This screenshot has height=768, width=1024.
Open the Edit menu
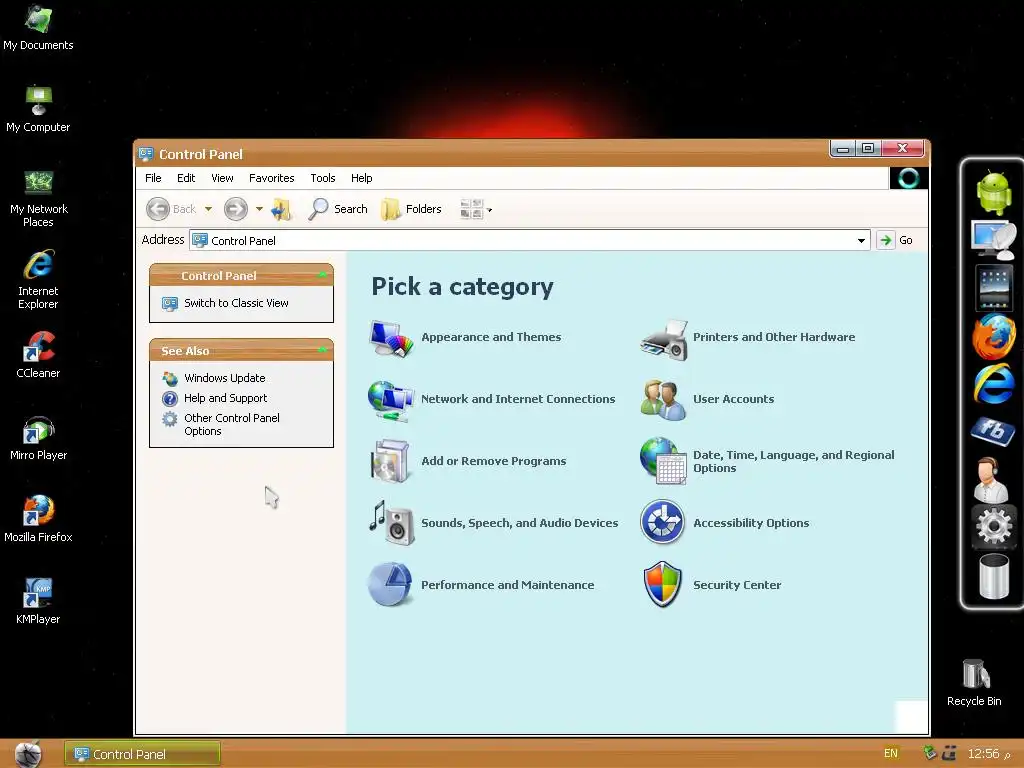pos(186,178)
